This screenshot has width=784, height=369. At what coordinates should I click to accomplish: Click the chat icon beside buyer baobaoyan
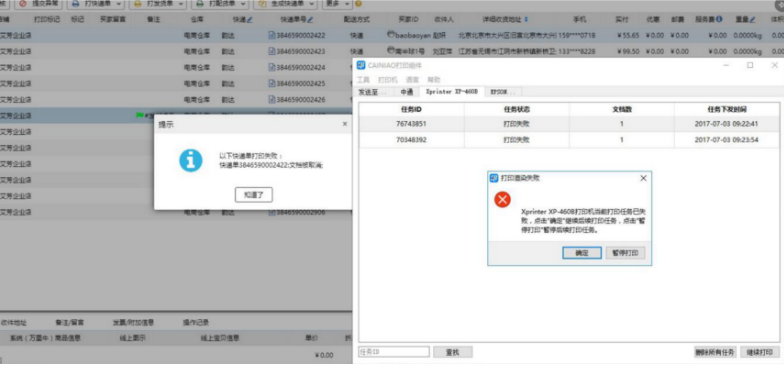[x=391, y=35]
